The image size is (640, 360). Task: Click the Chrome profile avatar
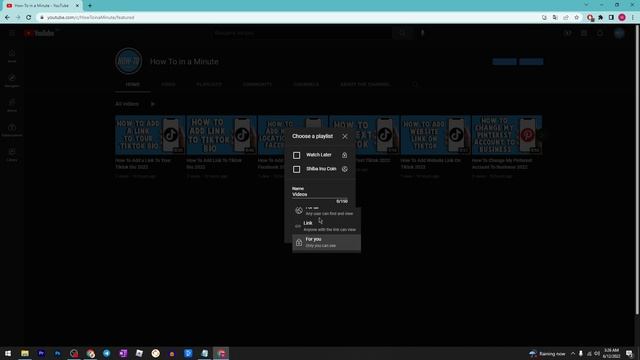(x=622, y=18)
